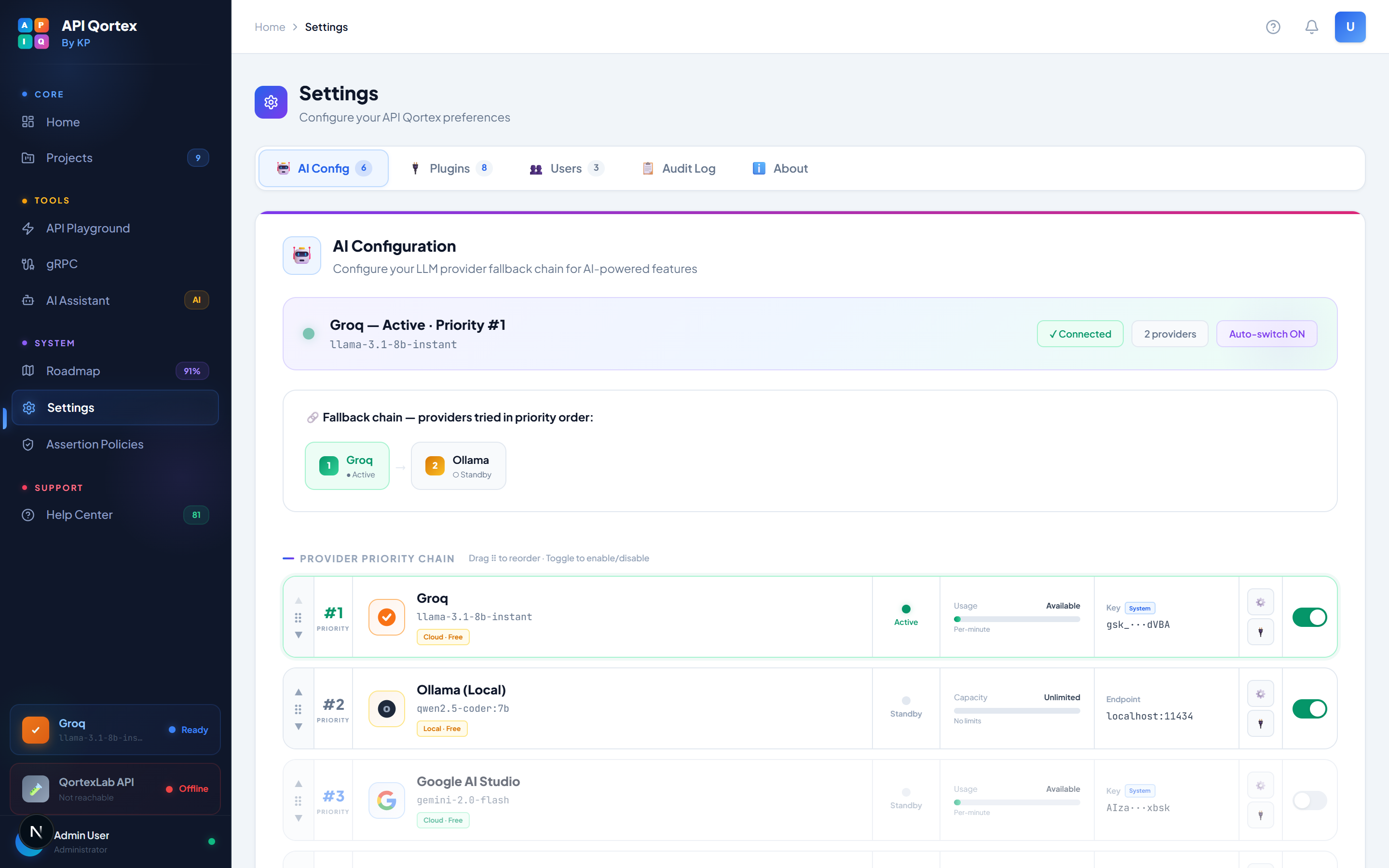Enable Google AI Studio provider toggle
The height and width of the screenshot is (868, 1389).
click(1309, 800)
